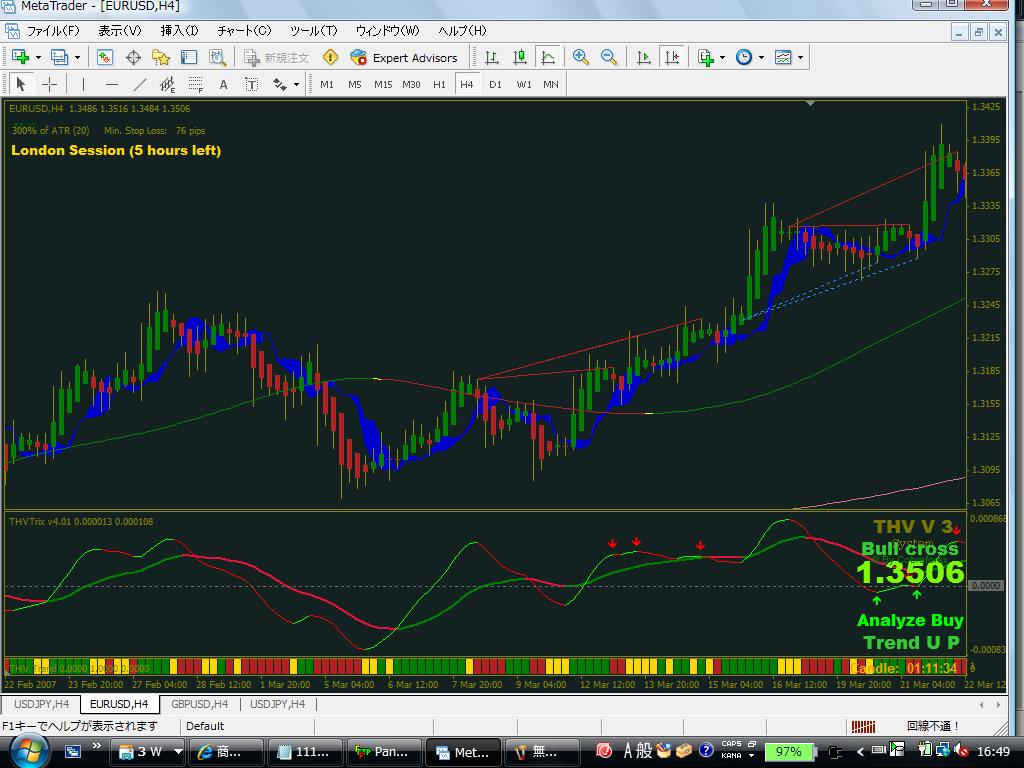1024x768 pixels.
Task: Toggle the Expert Advisors button
Action: coord(404,57)
